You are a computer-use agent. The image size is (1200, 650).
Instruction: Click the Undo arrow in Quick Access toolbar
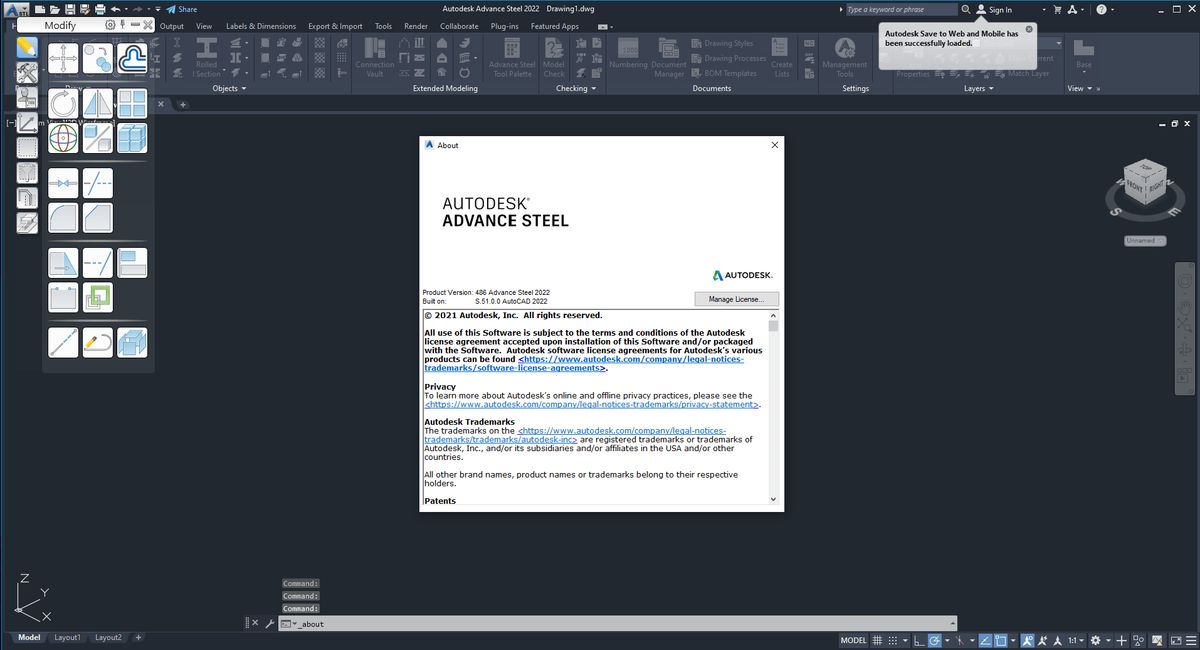pyautogui.click(x=116, y=9)
